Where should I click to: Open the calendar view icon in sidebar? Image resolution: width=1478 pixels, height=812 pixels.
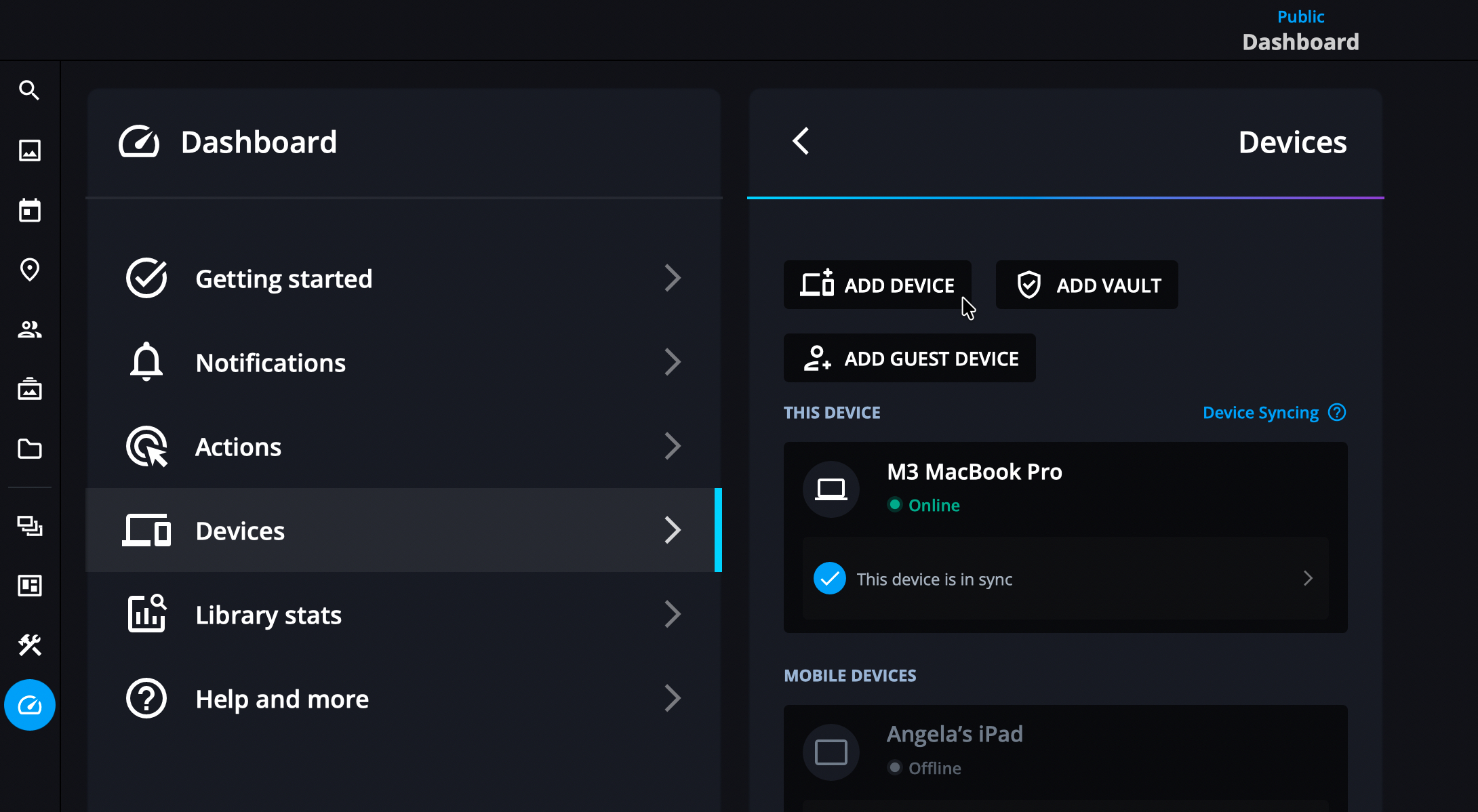tap(29, 210)
